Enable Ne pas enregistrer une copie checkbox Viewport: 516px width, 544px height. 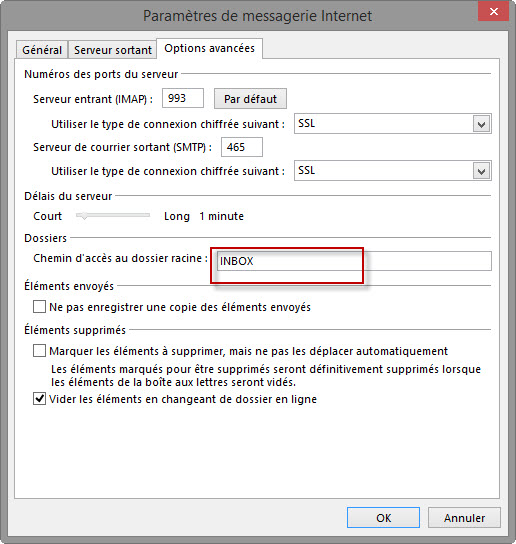tap(39, 307)
